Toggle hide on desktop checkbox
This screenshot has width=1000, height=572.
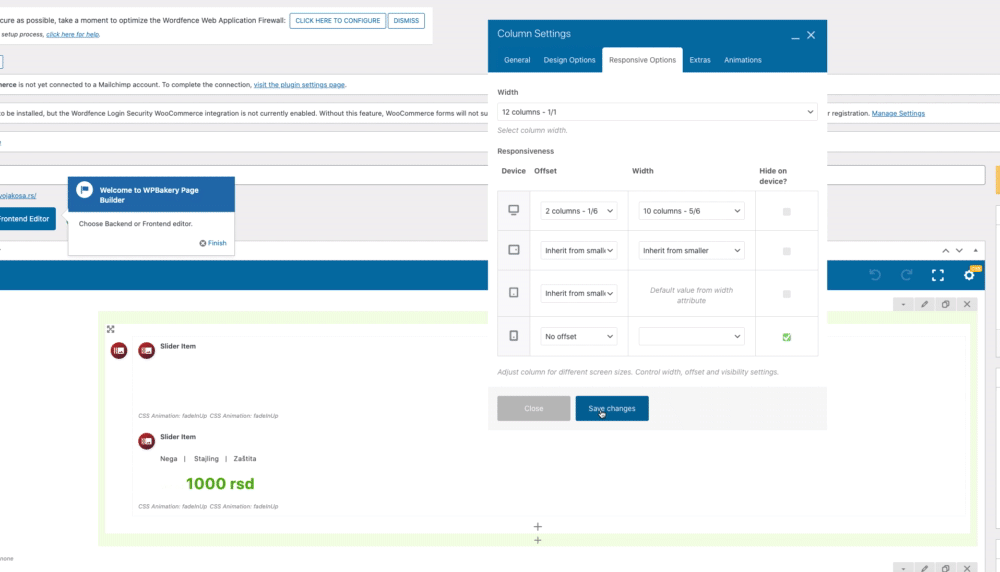tap(786, 212)
